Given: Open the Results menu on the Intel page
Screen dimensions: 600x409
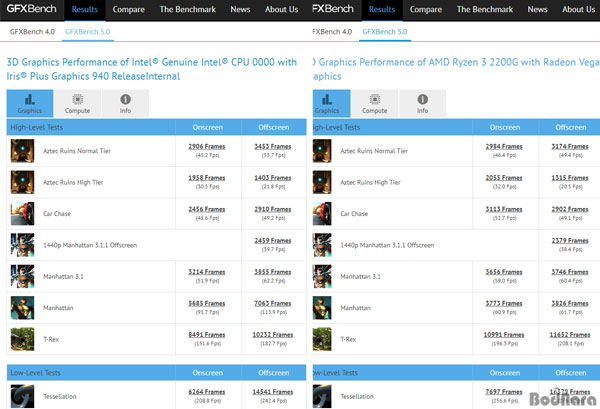Looking at the screenshot, I should point(85,10).
